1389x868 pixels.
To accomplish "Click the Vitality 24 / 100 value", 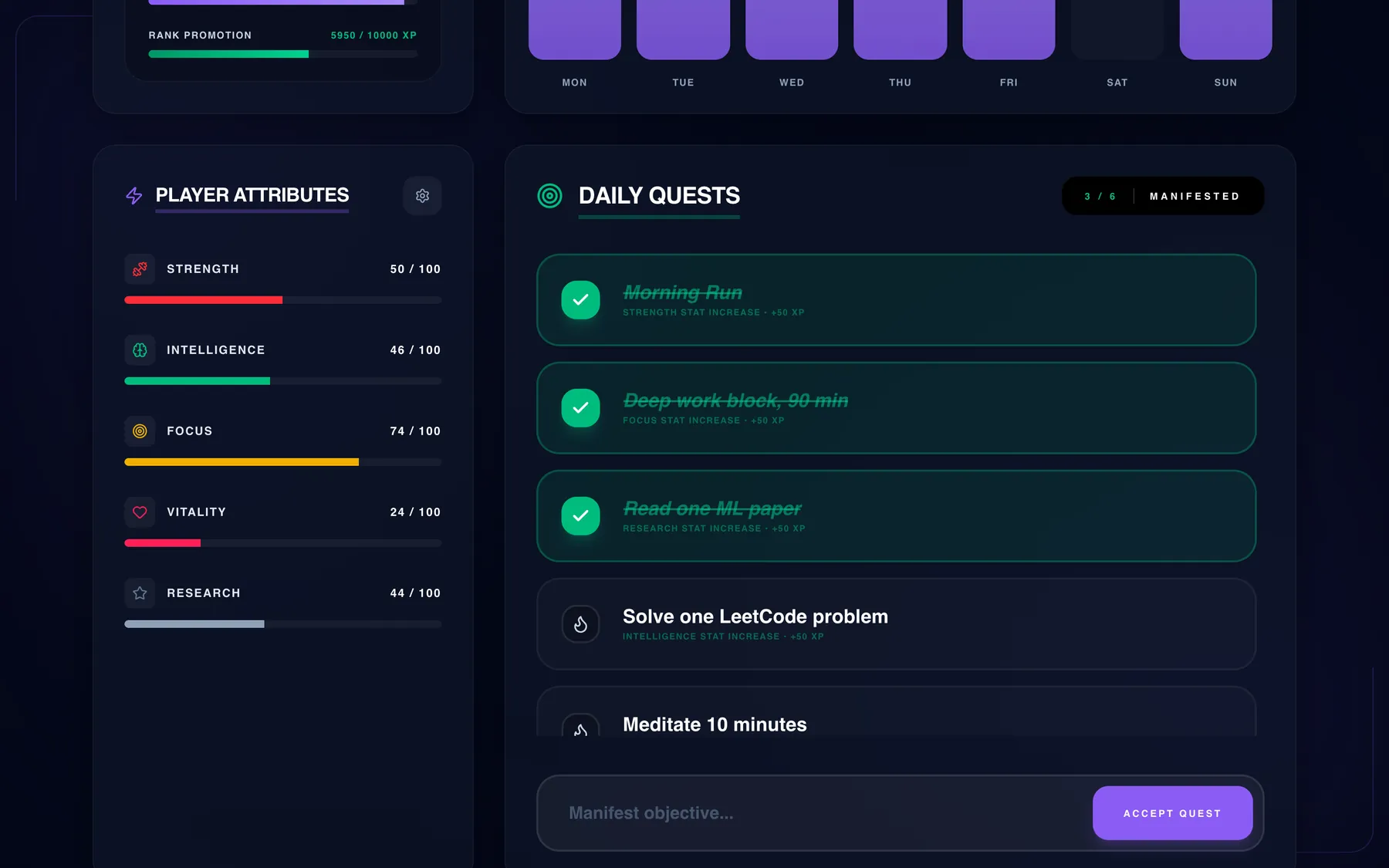I will point(415,512).
